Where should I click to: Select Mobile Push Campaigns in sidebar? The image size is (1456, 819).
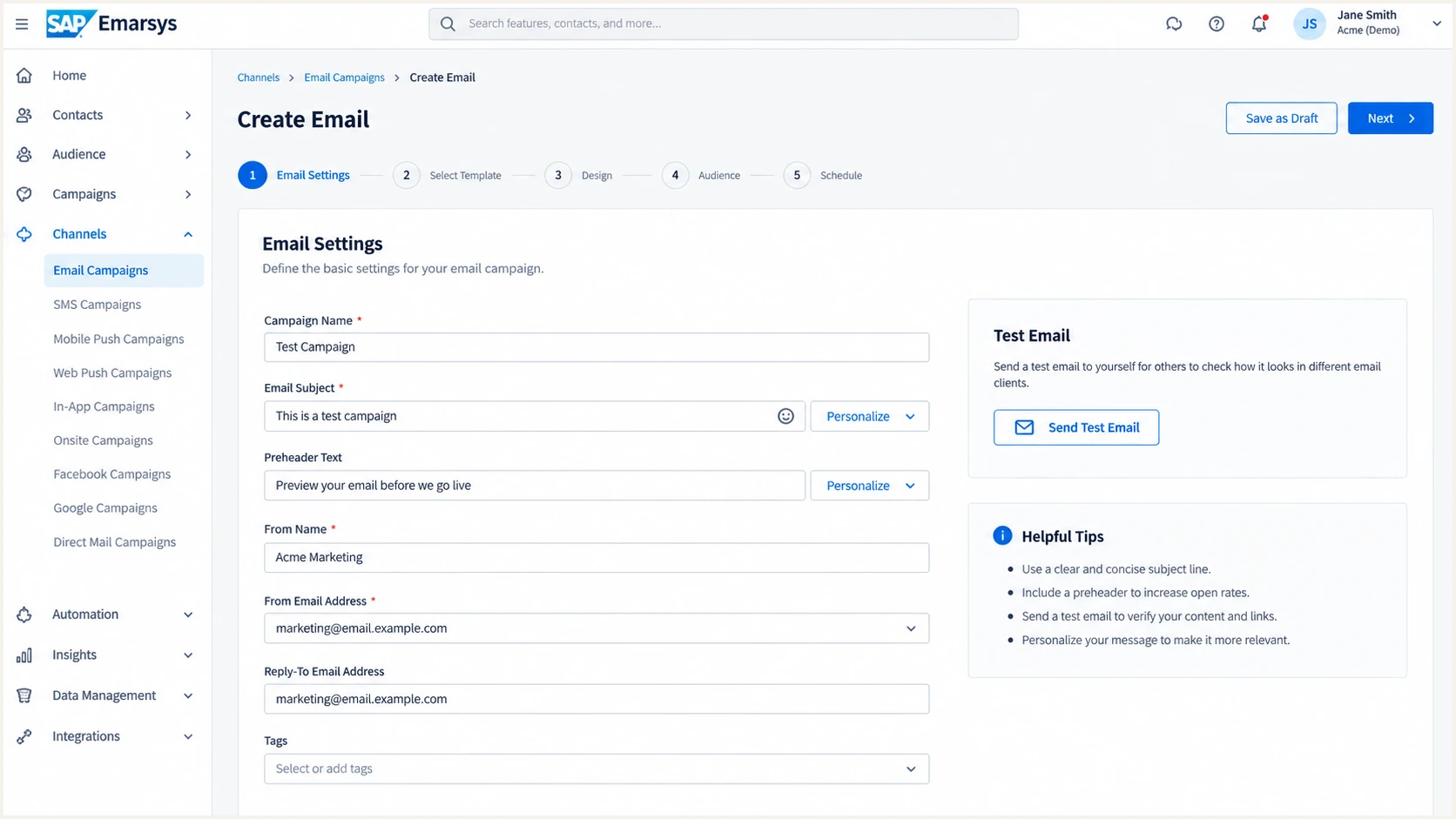click(x=118, y=339)
